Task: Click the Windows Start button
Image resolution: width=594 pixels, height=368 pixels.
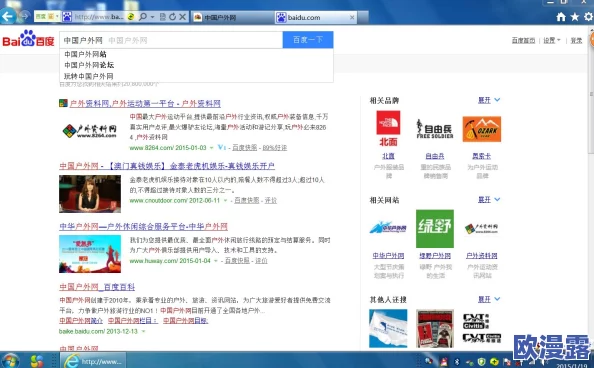Action: click(10, 361)
